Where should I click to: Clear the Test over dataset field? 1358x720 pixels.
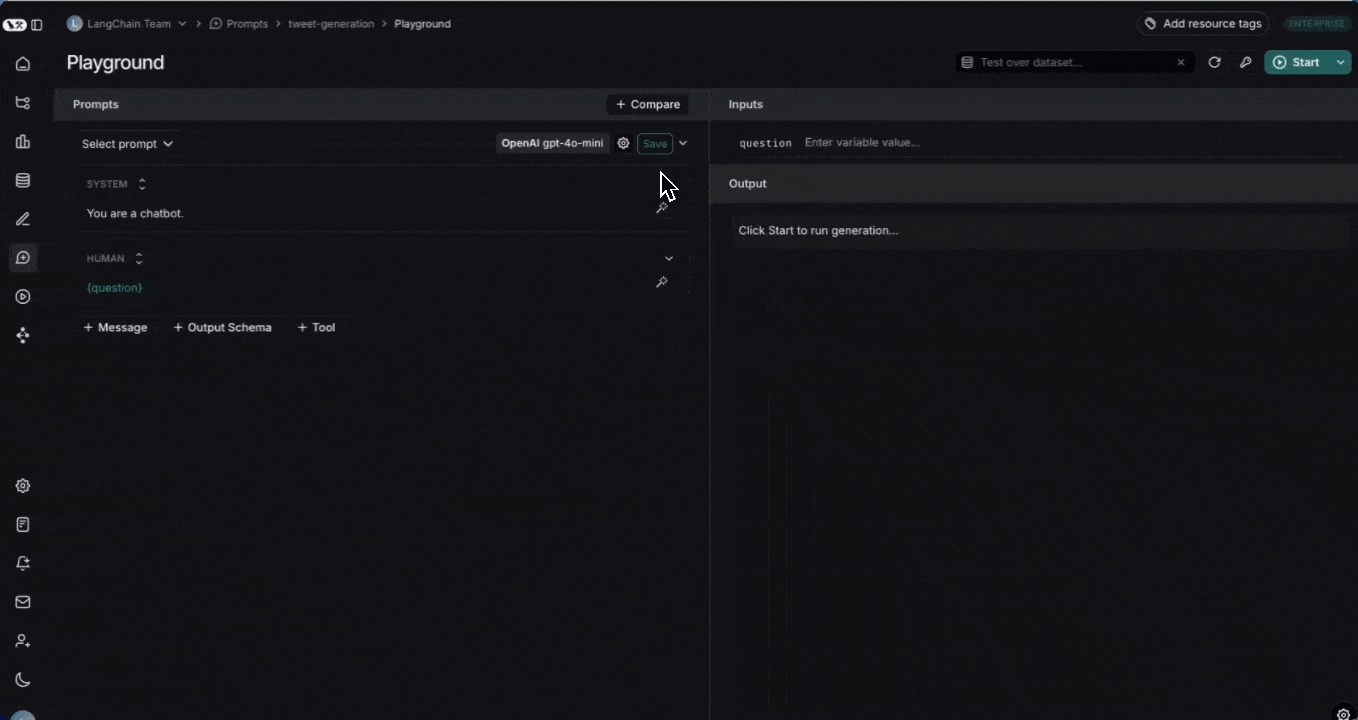click(1180, 62)
